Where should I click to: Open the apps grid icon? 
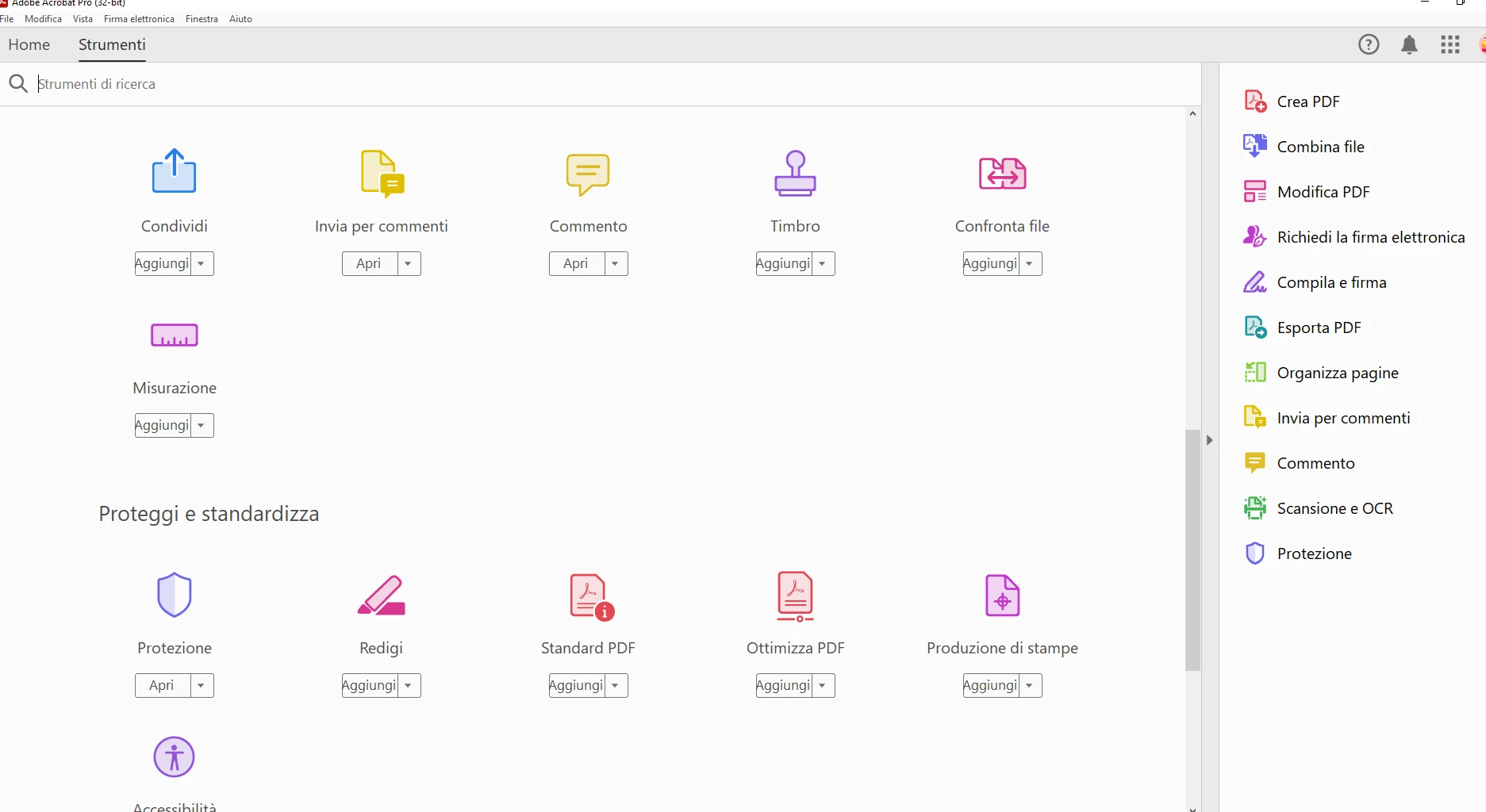(x=1450, y=44)
